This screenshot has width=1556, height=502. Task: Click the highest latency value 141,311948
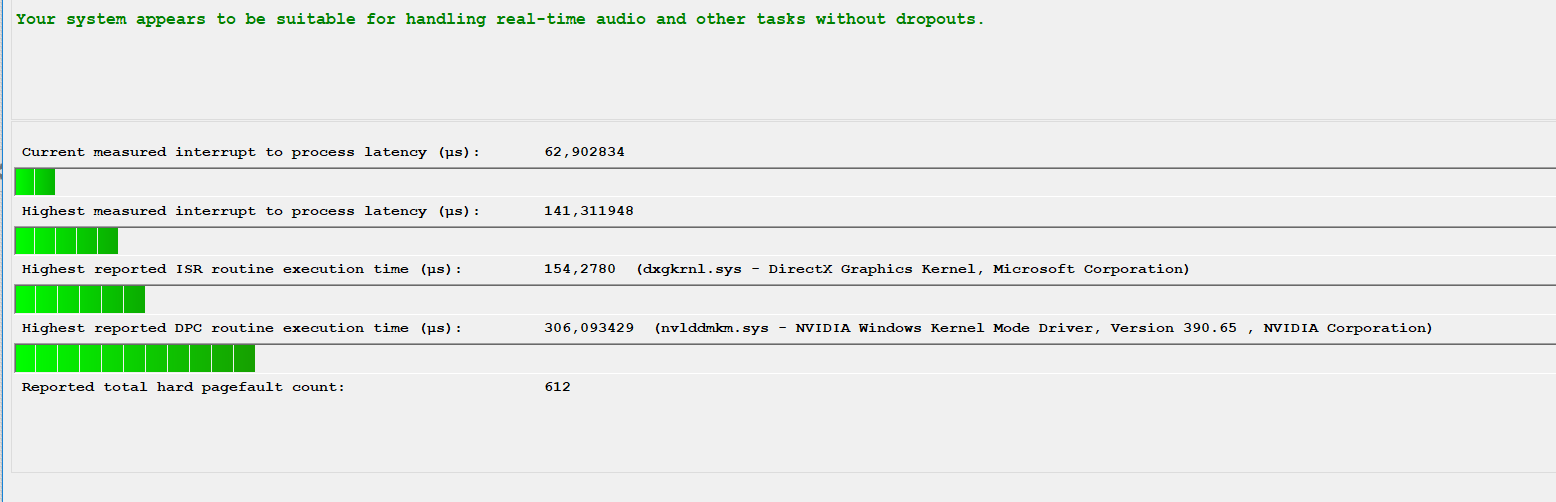pos(589,211)
